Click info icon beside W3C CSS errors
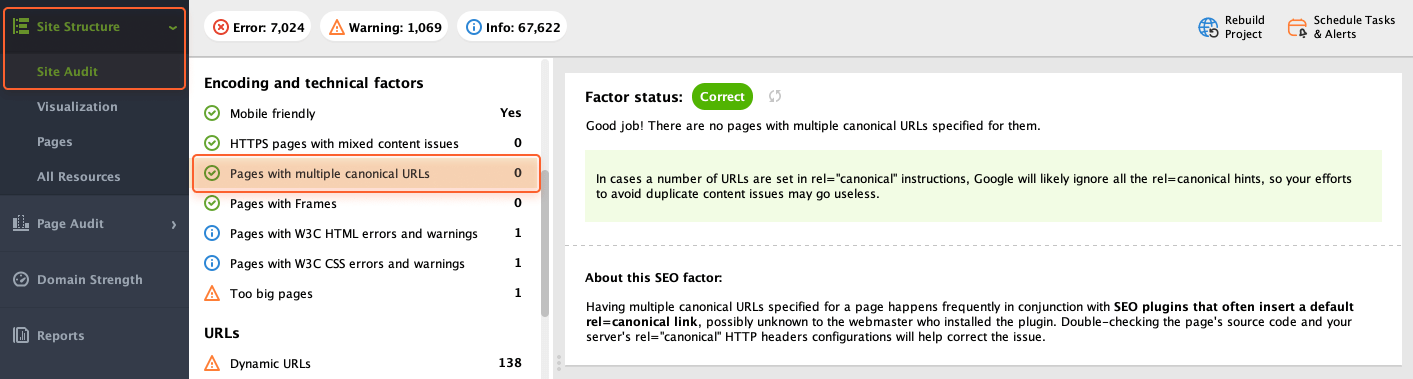This screenshot has width=1413, height=379. coord(211,263)
